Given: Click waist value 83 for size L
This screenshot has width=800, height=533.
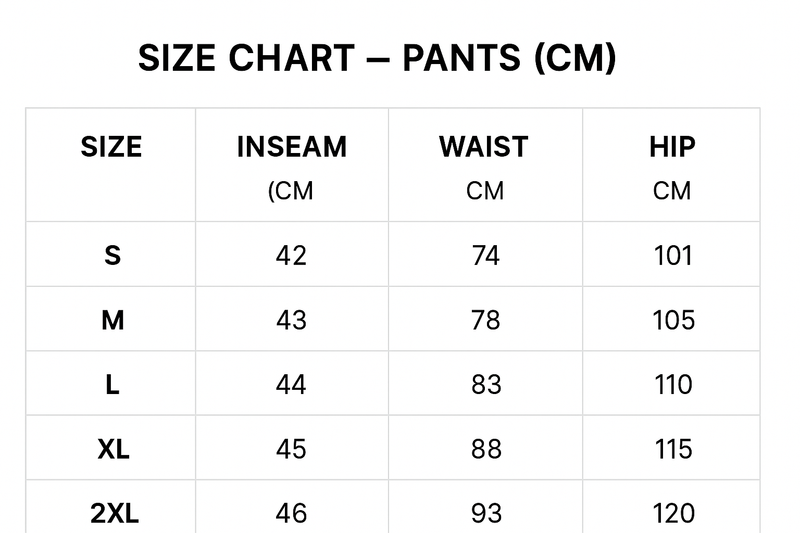Looking at the screenshot, I should click(x=485, y=385).
